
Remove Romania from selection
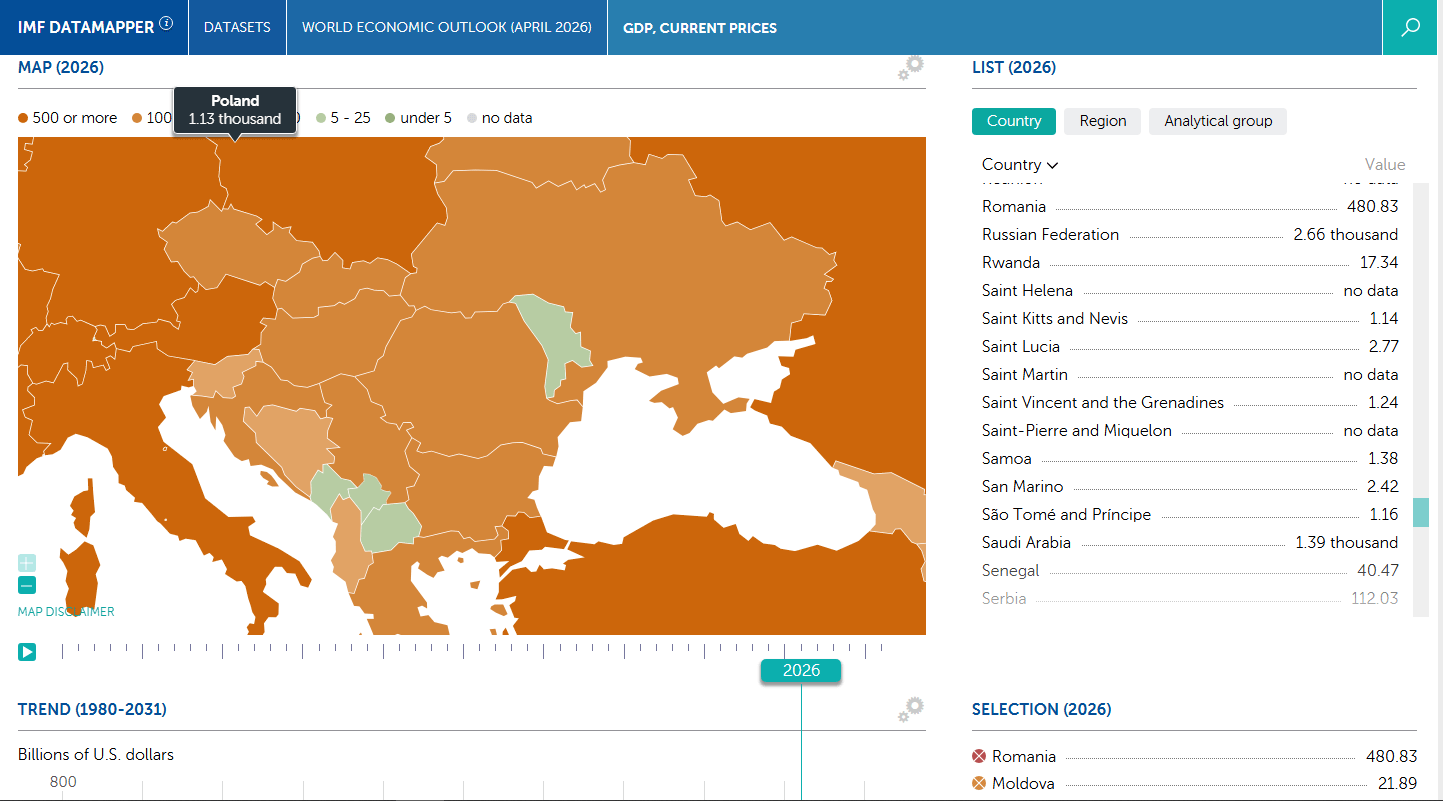[x=979, y=757]
